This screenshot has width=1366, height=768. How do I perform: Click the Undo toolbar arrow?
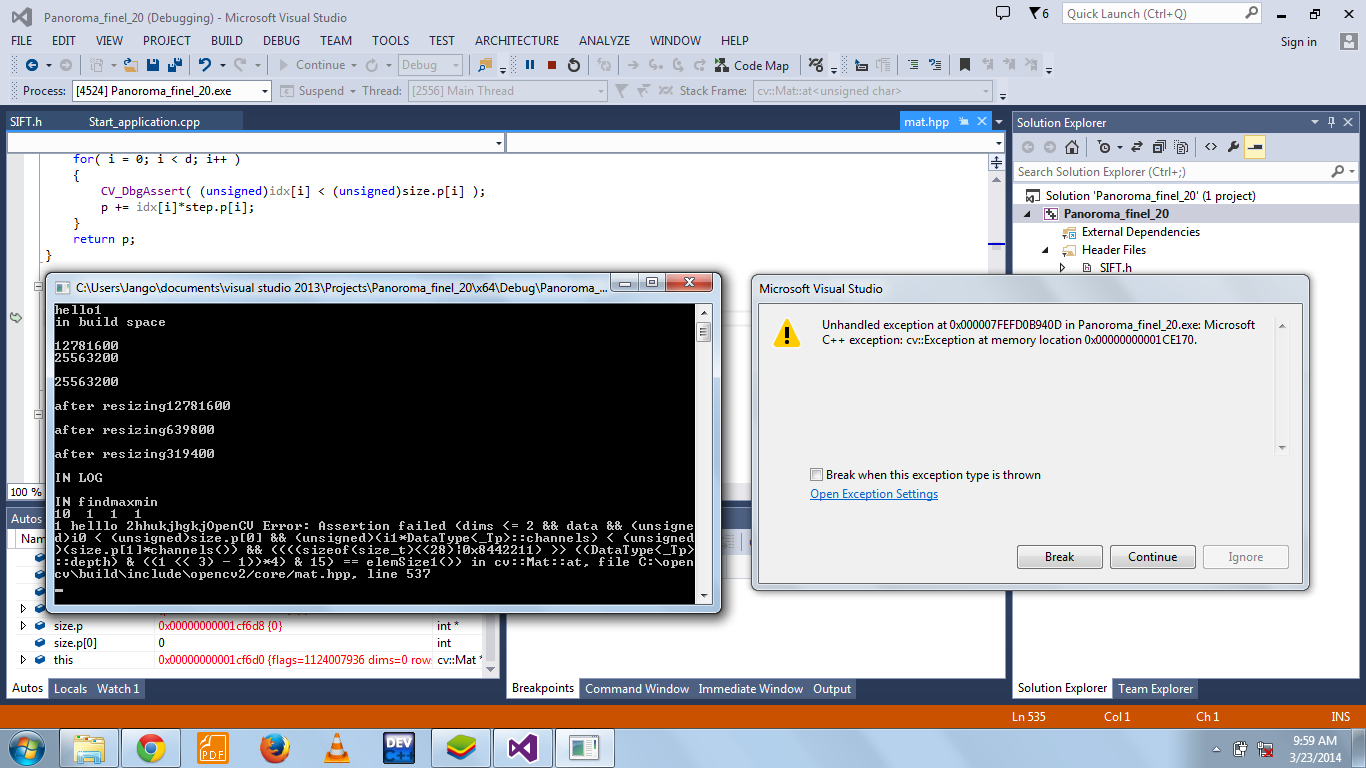point(205,65)
